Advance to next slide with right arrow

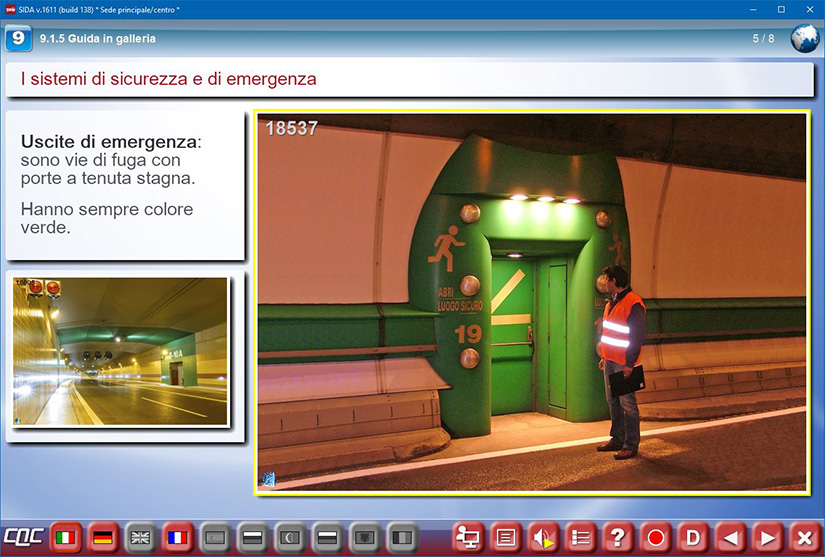(x=767, y=537)
